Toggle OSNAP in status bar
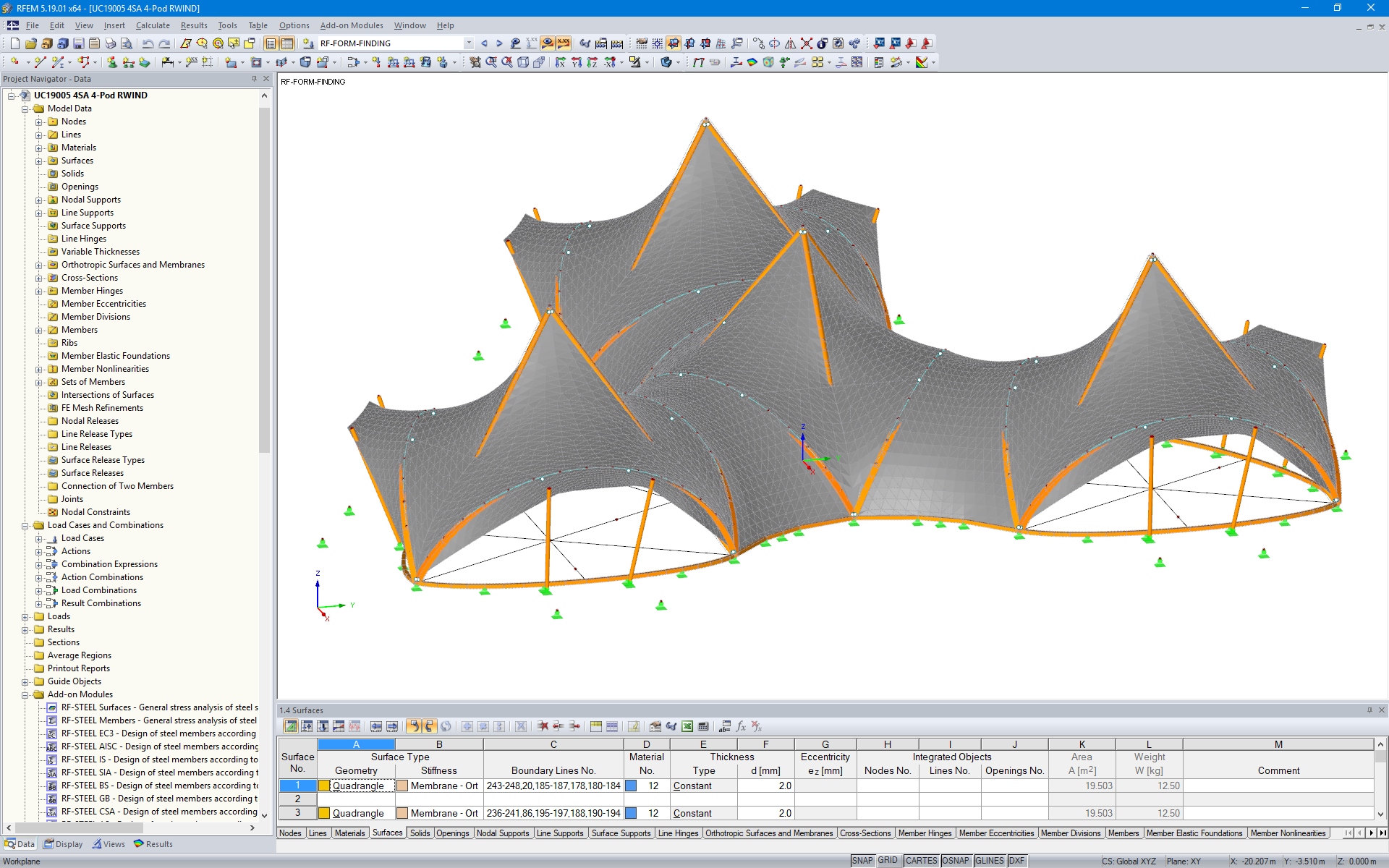Viewport: 1389px width, 868px height. (955, 861)
